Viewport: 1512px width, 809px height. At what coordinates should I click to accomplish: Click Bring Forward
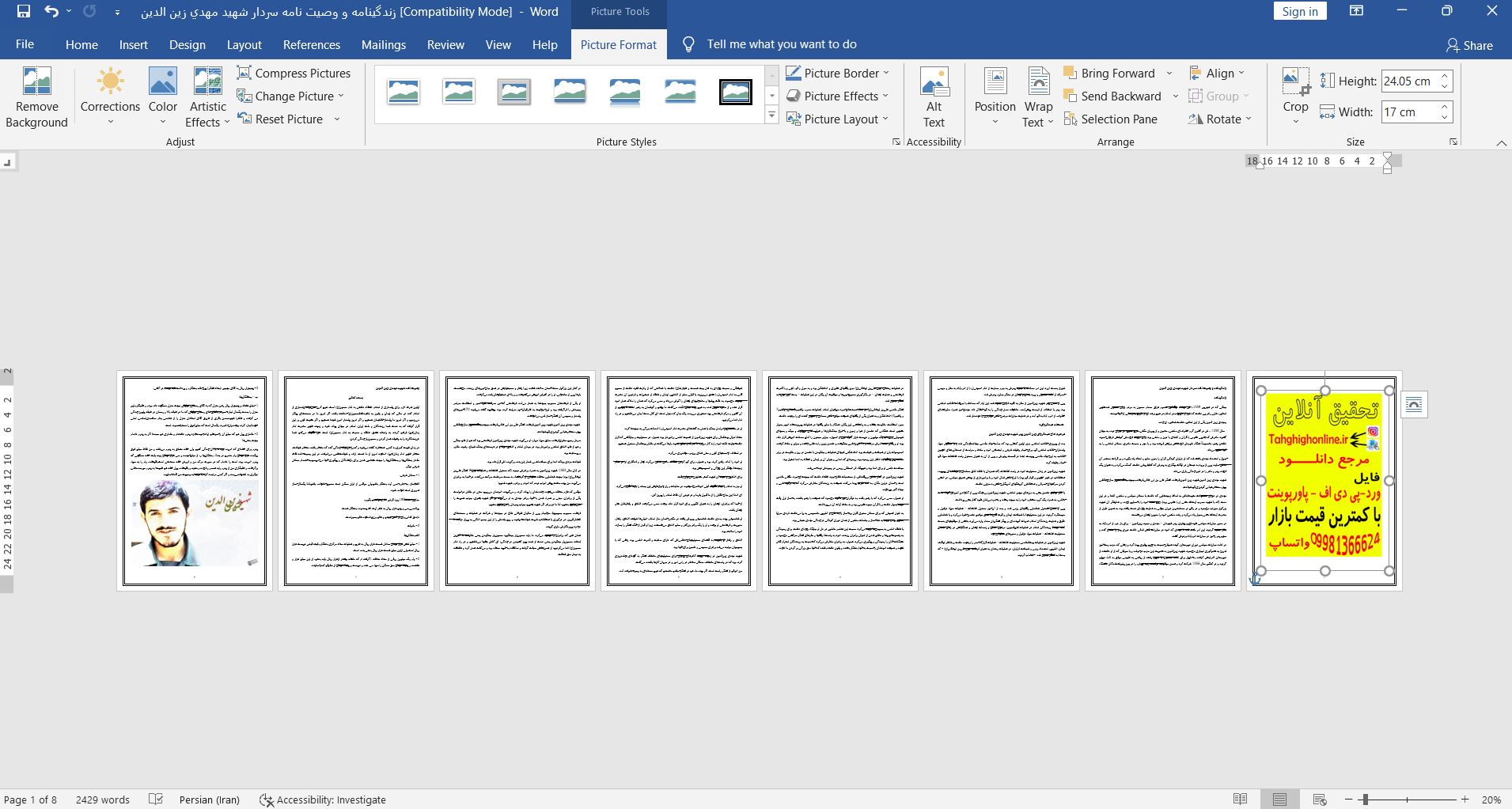[1110, 73]
